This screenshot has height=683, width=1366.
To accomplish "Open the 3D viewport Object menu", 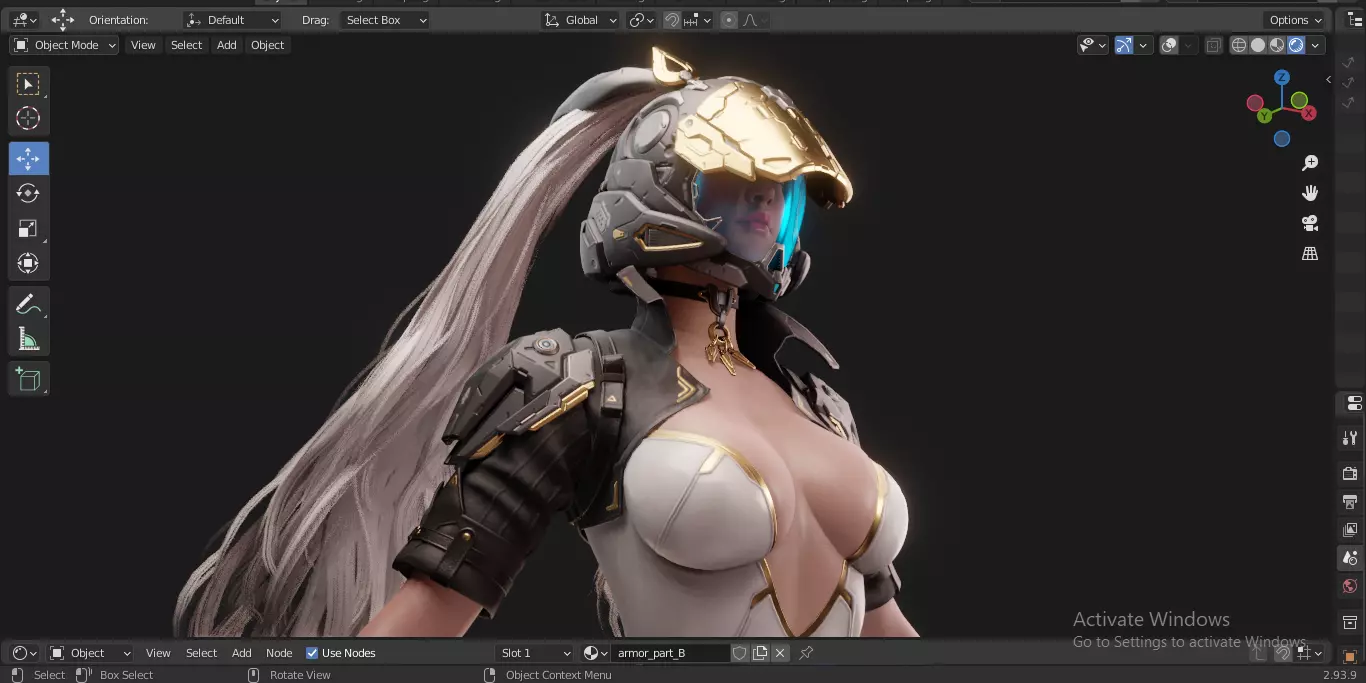I will pos(267,45).
